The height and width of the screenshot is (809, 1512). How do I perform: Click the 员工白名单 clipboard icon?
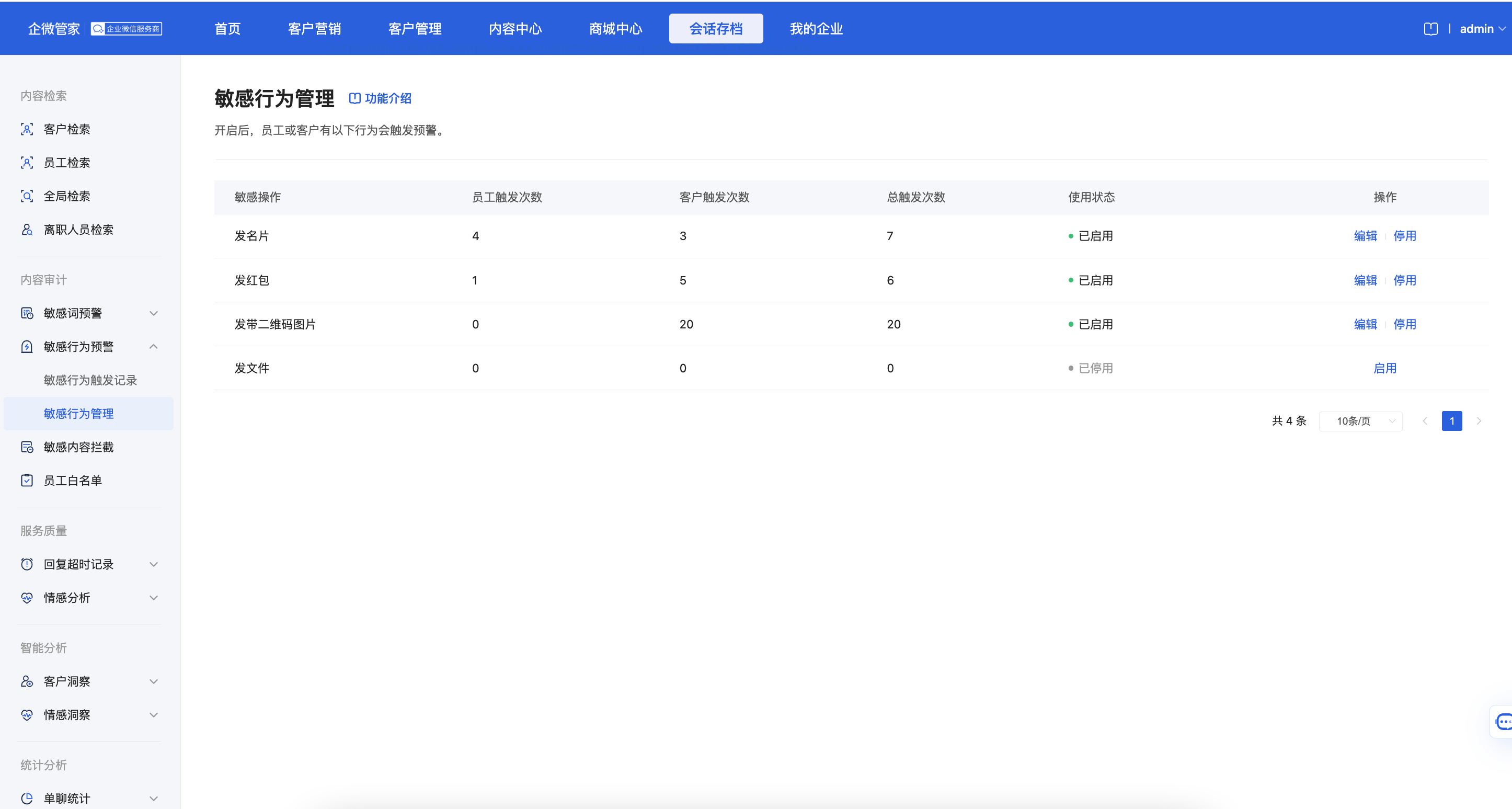27,480
